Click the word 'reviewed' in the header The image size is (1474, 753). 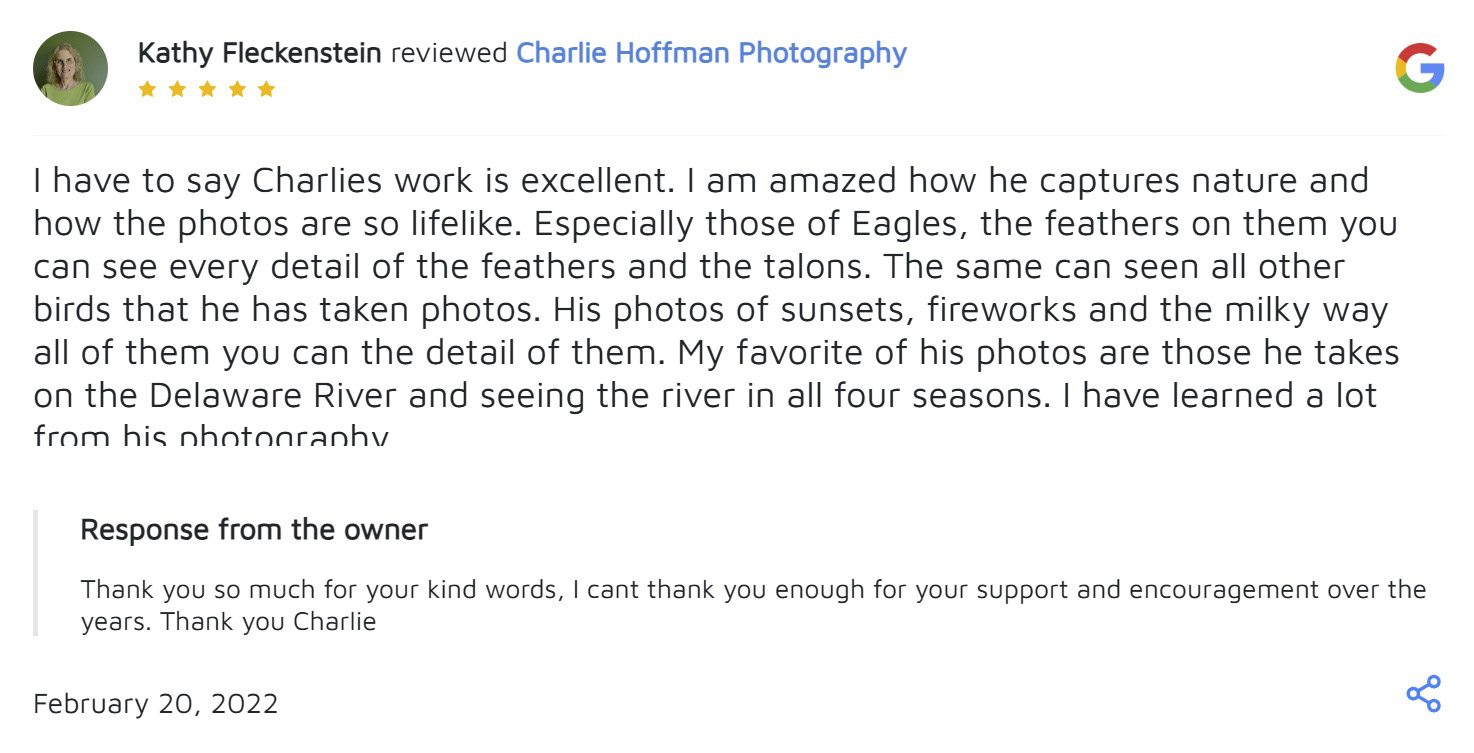point(448,53)
